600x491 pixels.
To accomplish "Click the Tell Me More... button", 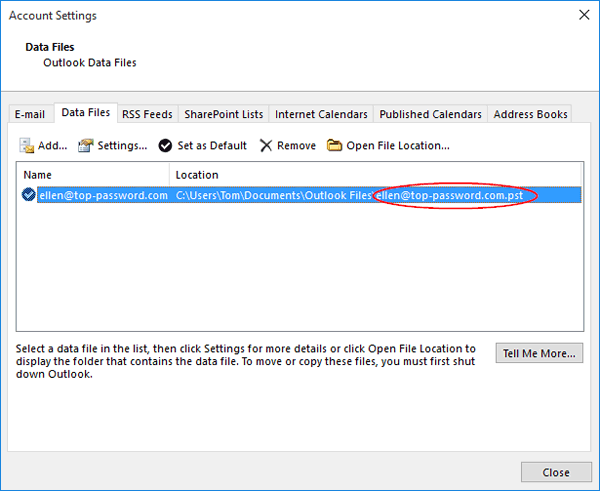I will click(539, 353).
